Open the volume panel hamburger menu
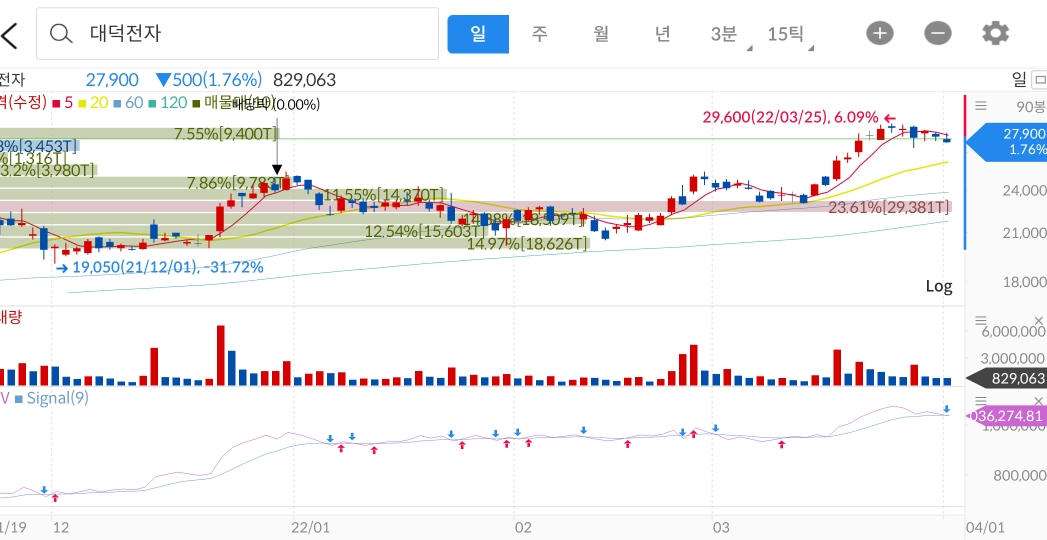The height and width of the screenshot is (540, 1047). (981, 320)
